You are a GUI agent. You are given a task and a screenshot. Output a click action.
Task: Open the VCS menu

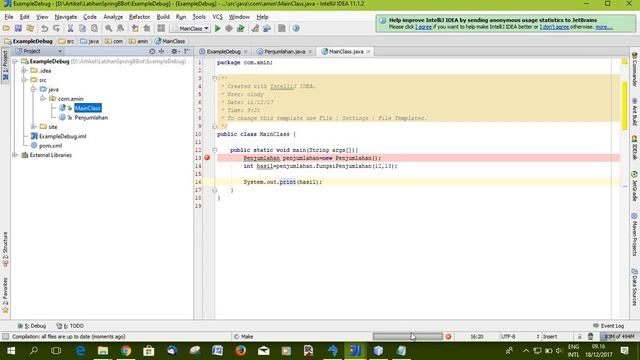pos(217,17)
